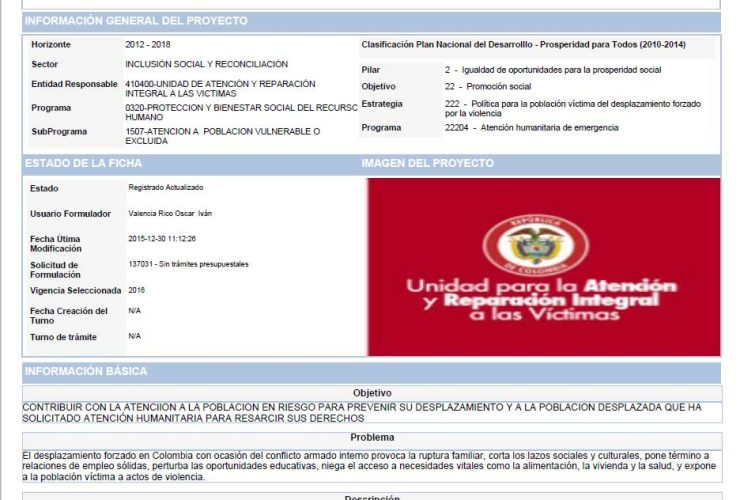The image size is (740, 500).
Task: Click the Horizonte field label
Action: (x=51, y=44)
